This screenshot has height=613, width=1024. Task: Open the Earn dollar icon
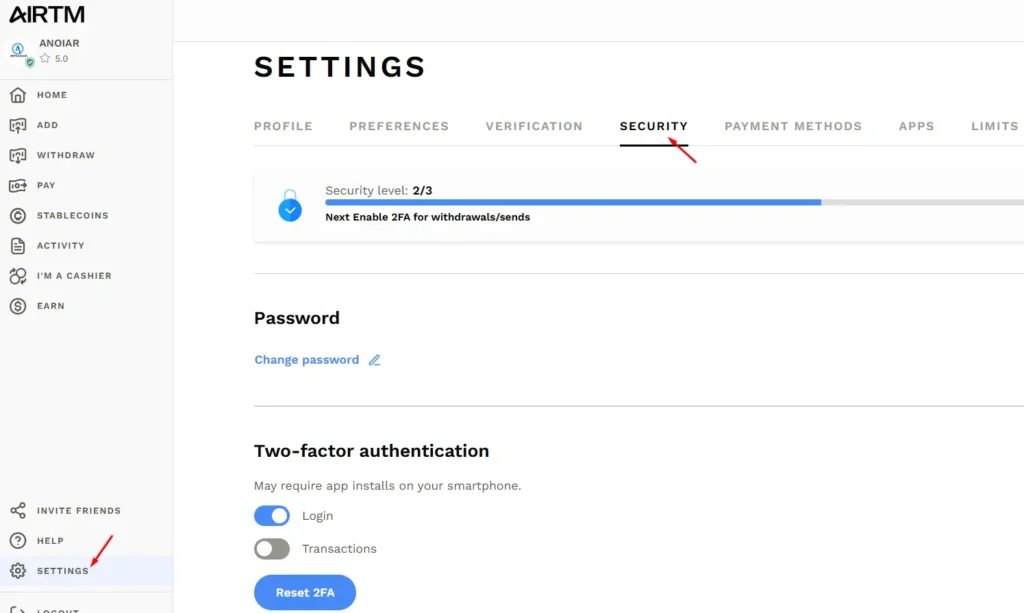pyautogui.click(x=17, y=306)
